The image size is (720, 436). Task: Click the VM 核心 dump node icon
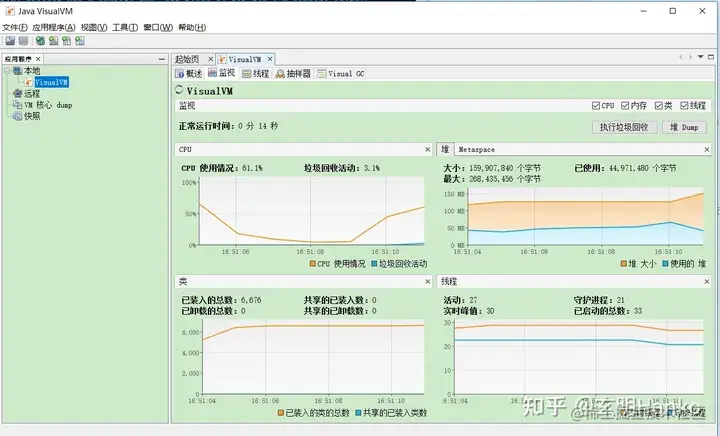tap(17, 105)
